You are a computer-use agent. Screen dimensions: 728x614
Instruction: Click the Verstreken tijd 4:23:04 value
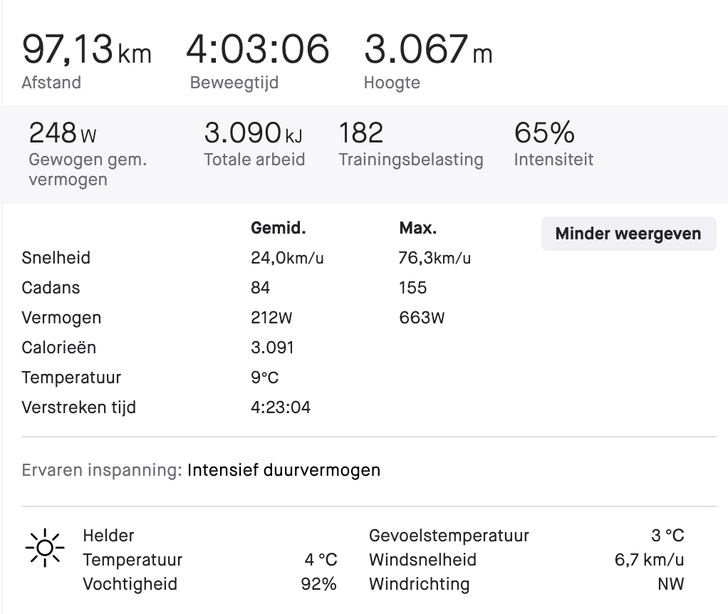pos(280,407)
